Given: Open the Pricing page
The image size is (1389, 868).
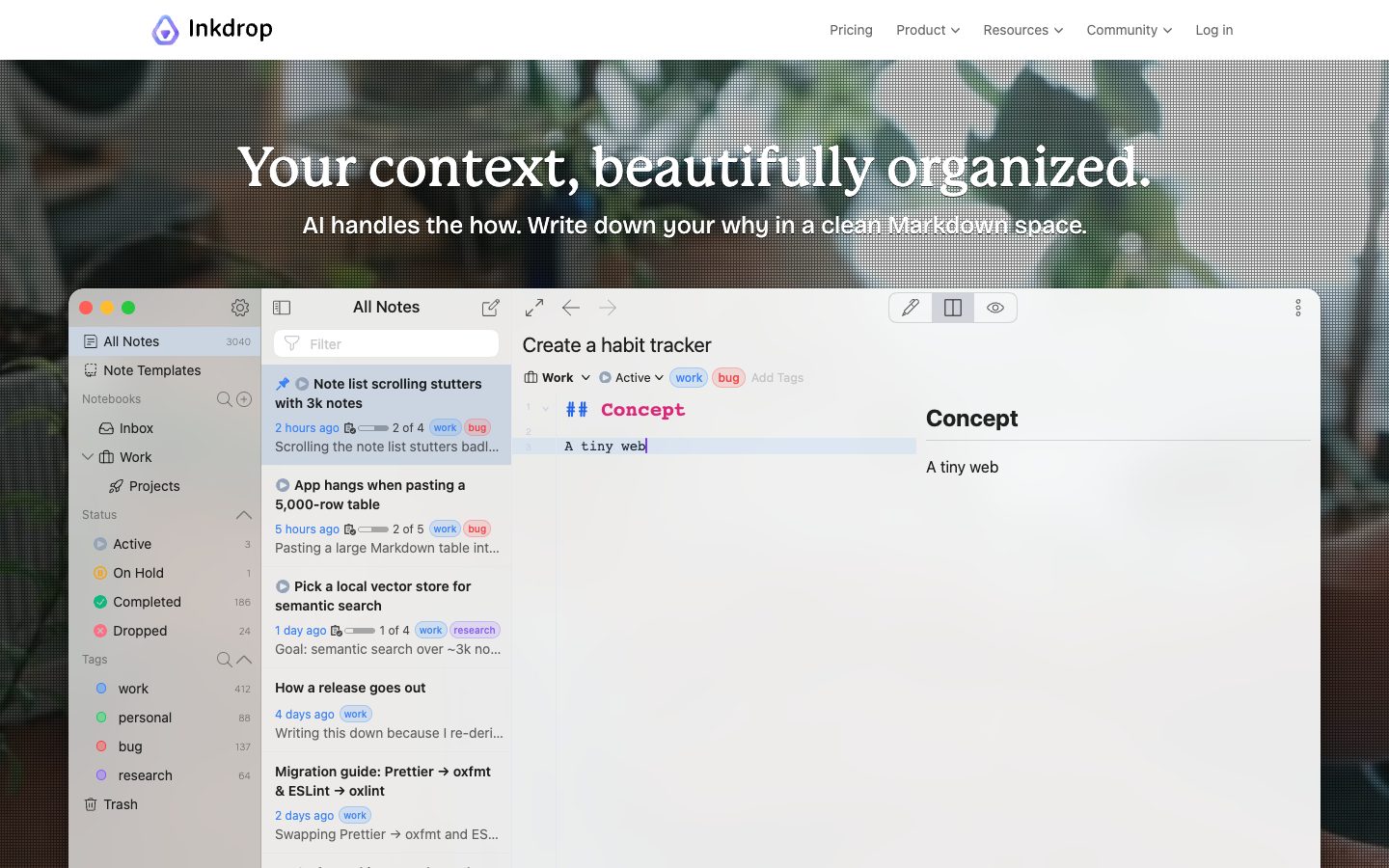Looking at the screenshot, I should pyautogui.click(x=851, y=30).
